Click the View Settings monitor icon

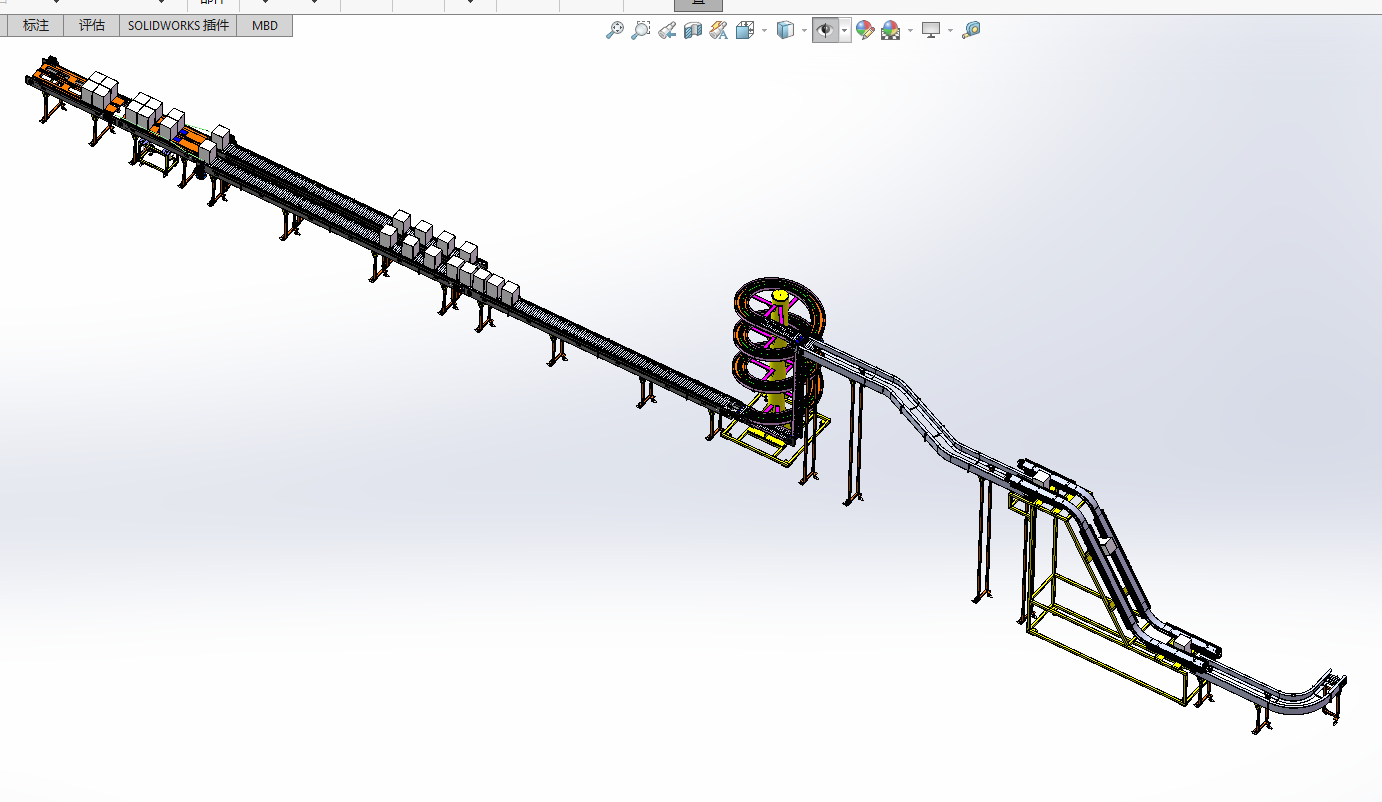[x=931, y=31]
